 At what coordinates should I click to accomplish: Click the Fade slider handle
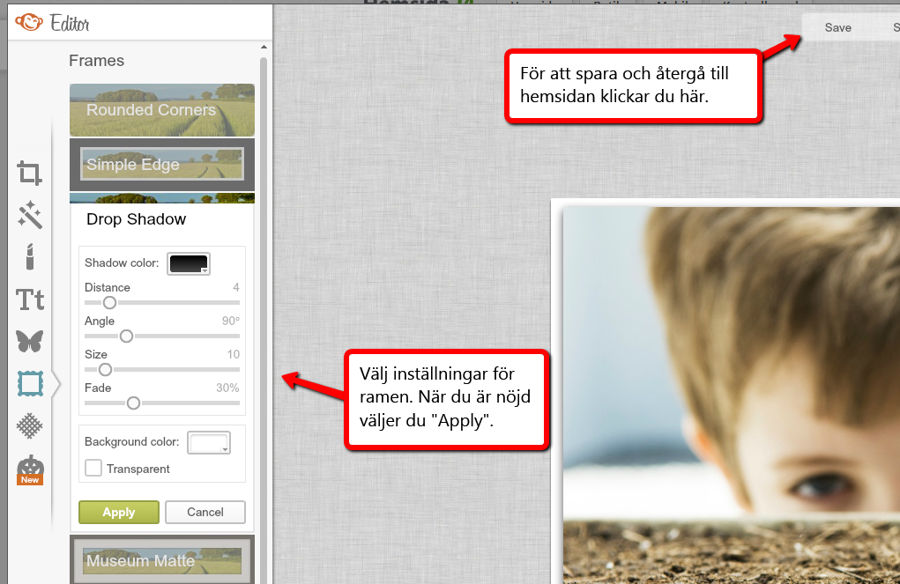tap(133, 403)
